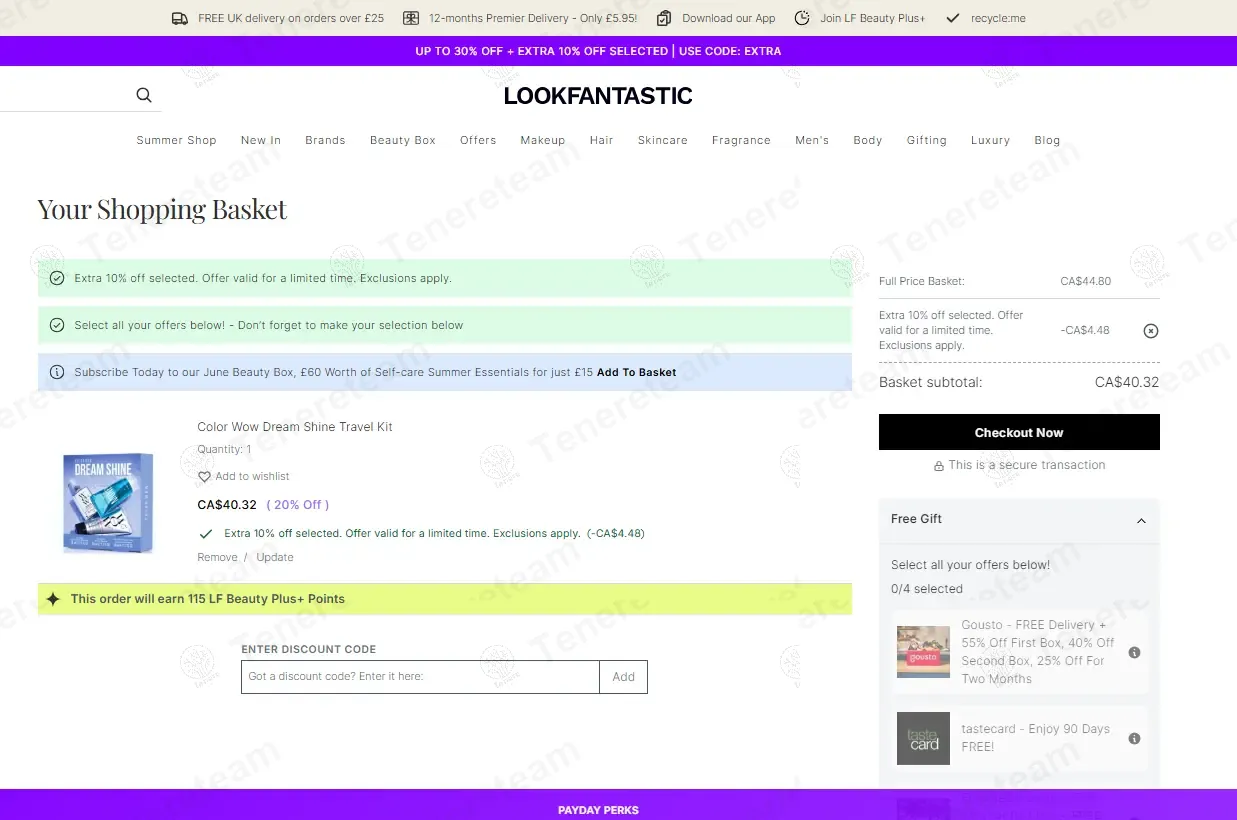Click the LOOKFANTASTIC logo
The width and height of the screenshot is (1237, 820).
click(598, 96)
